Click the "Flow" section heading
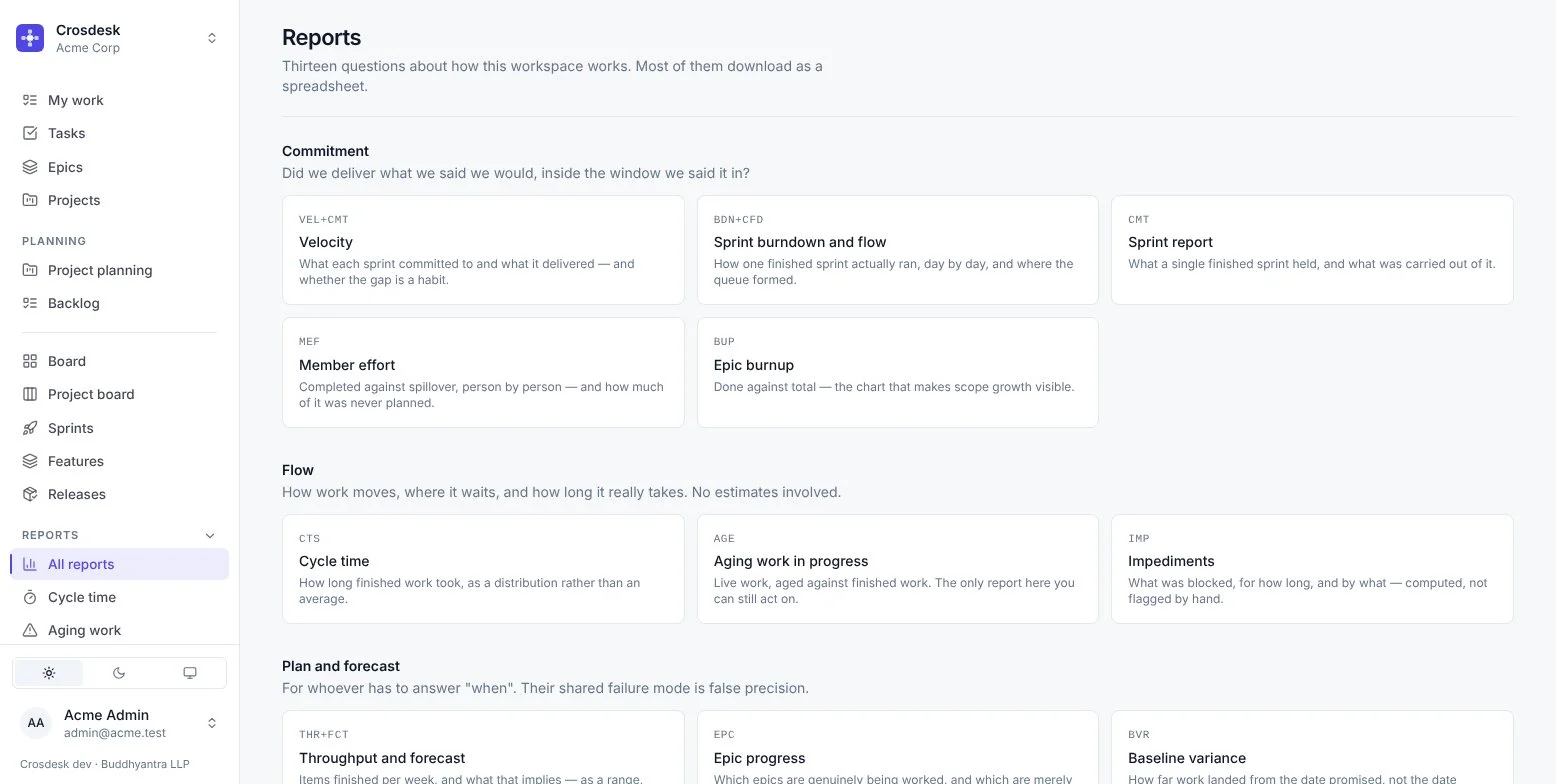This screenshot has width=1556, height=784. tap(298, 470)
